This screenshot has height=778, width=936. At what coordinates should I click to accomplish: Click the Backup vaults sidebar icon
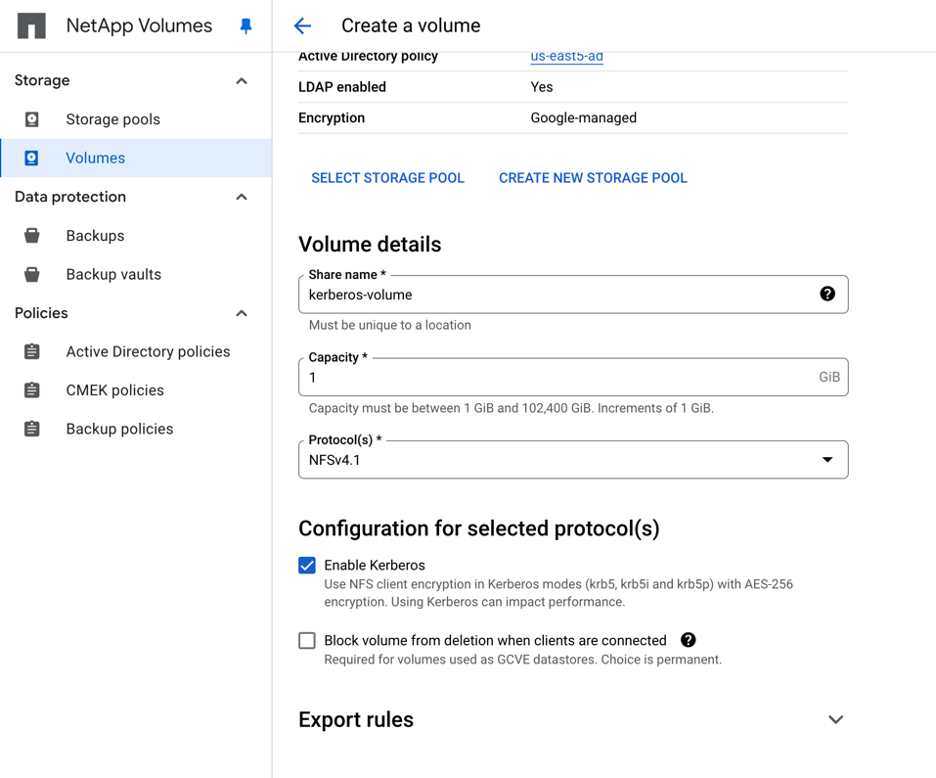tap(32, 274)
